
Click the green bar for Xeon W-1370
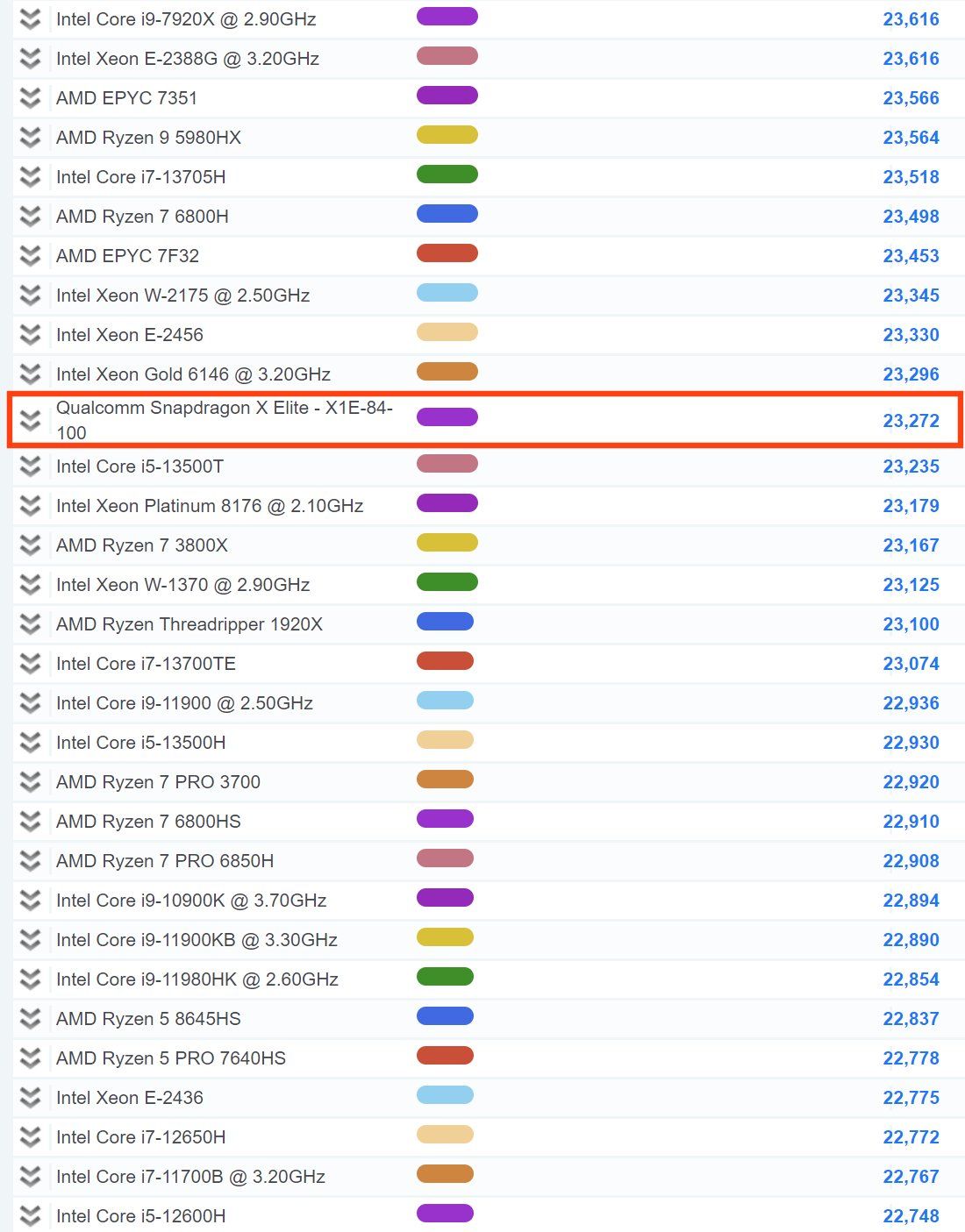(447, 582)
